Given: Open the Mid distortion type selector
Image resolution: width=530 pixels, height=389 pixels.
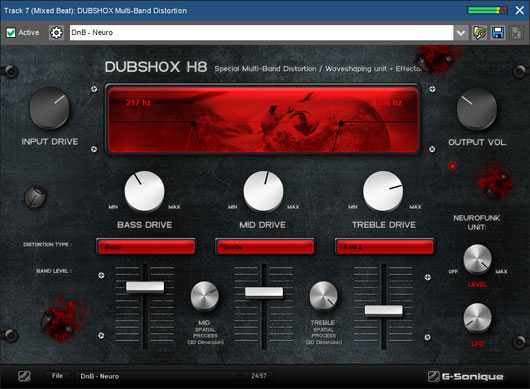Looking at the screenshot, I should [x=265, y=247].
